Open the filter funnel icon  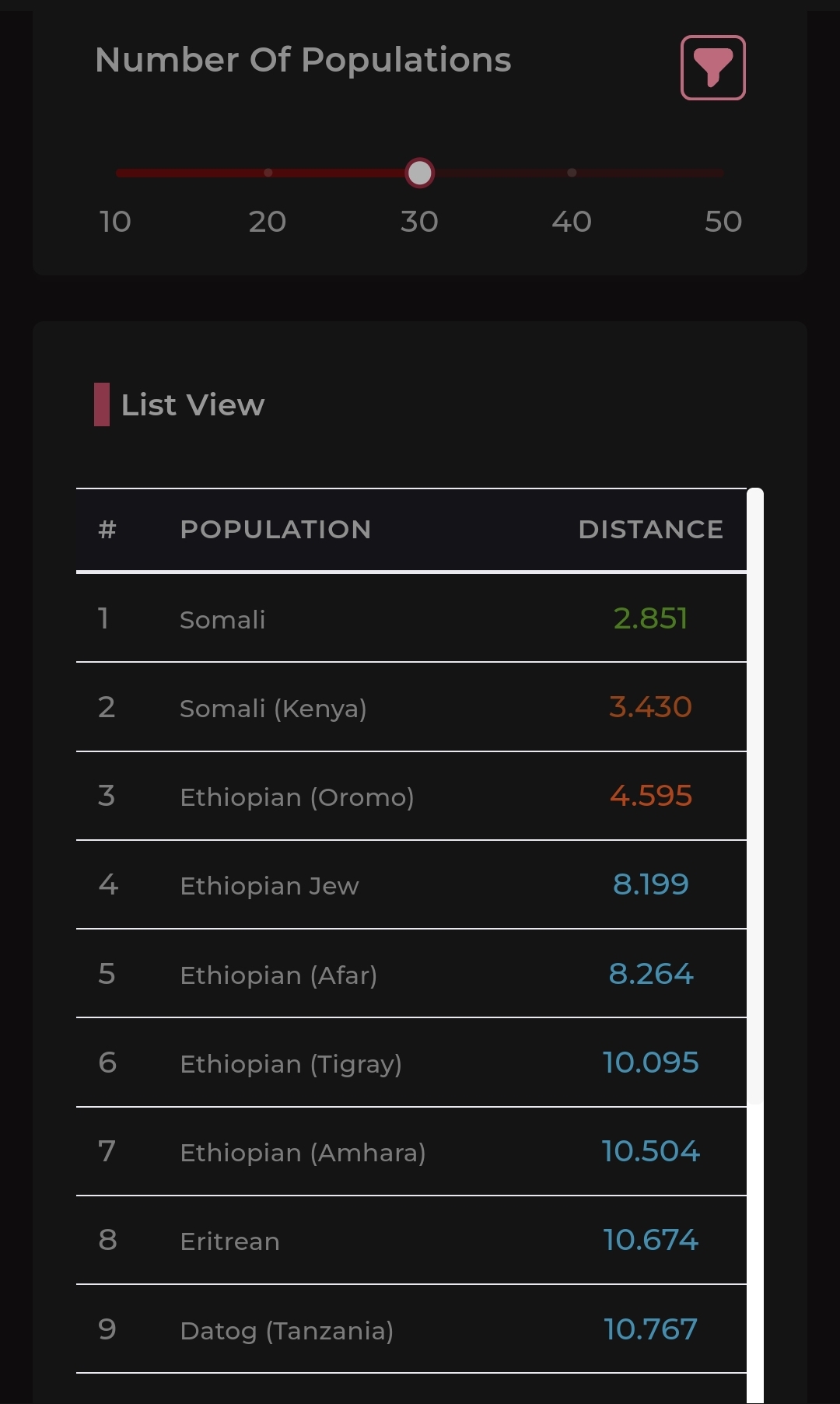click(x=712, y=68)
